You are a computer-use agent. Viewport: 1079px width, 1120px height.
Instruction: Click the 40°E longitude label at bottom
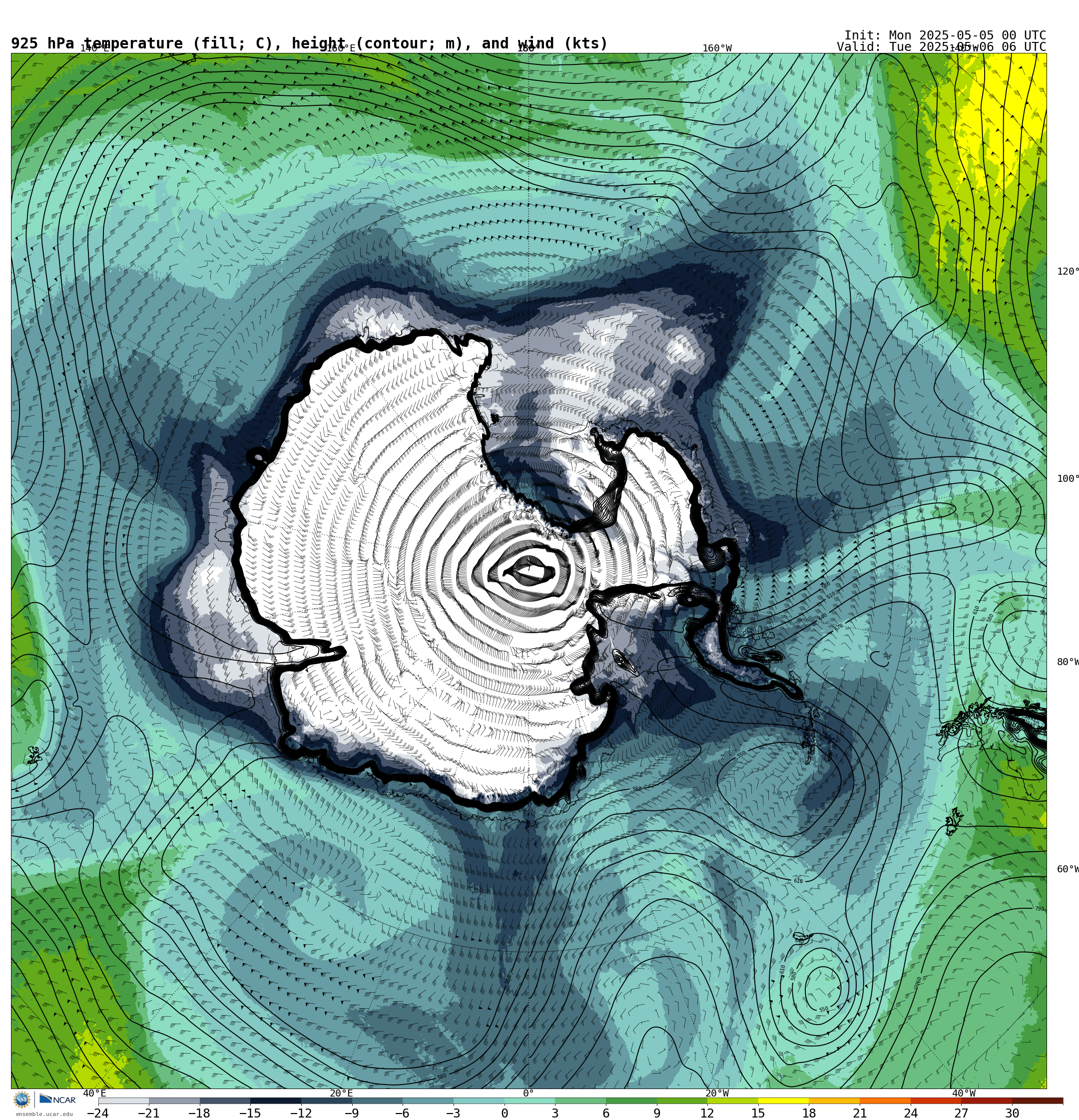point(94,1093)
